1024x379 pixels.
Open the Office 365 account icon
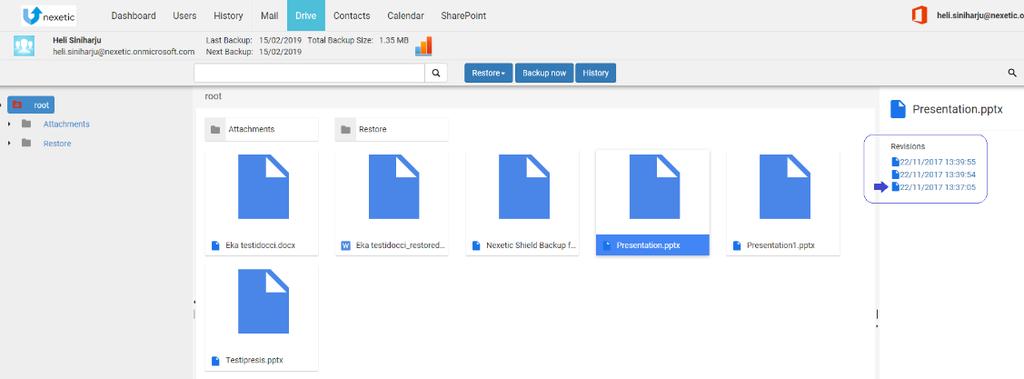tap(920, 16)
